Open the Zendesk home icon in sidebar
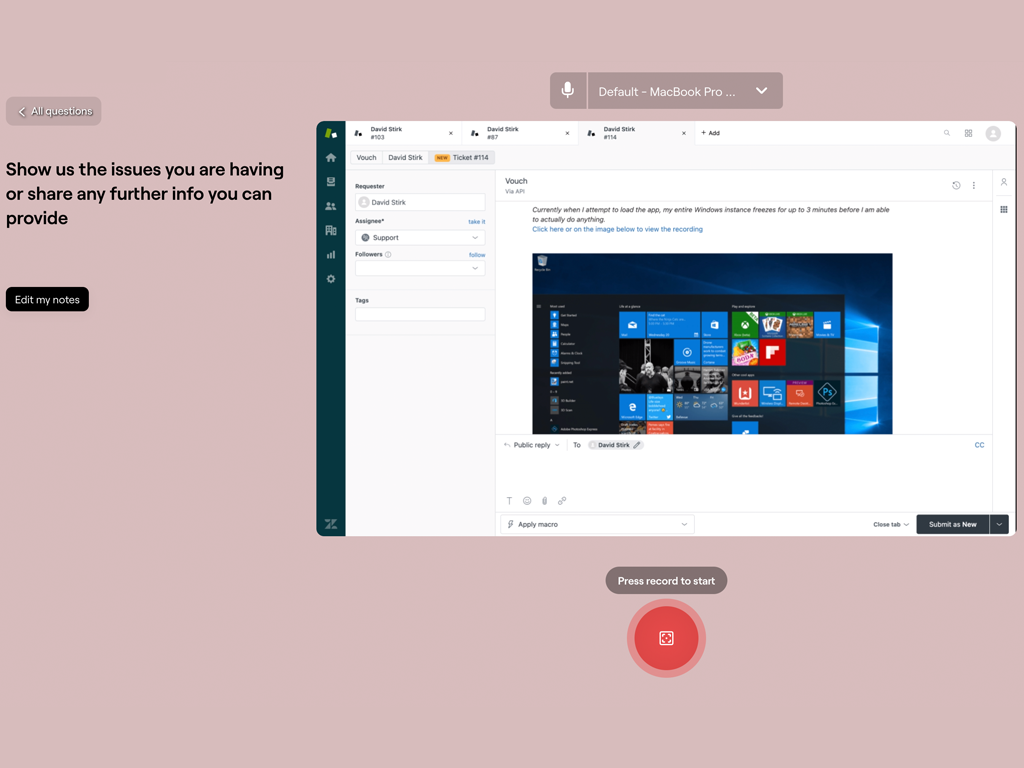 pos(331,158)
